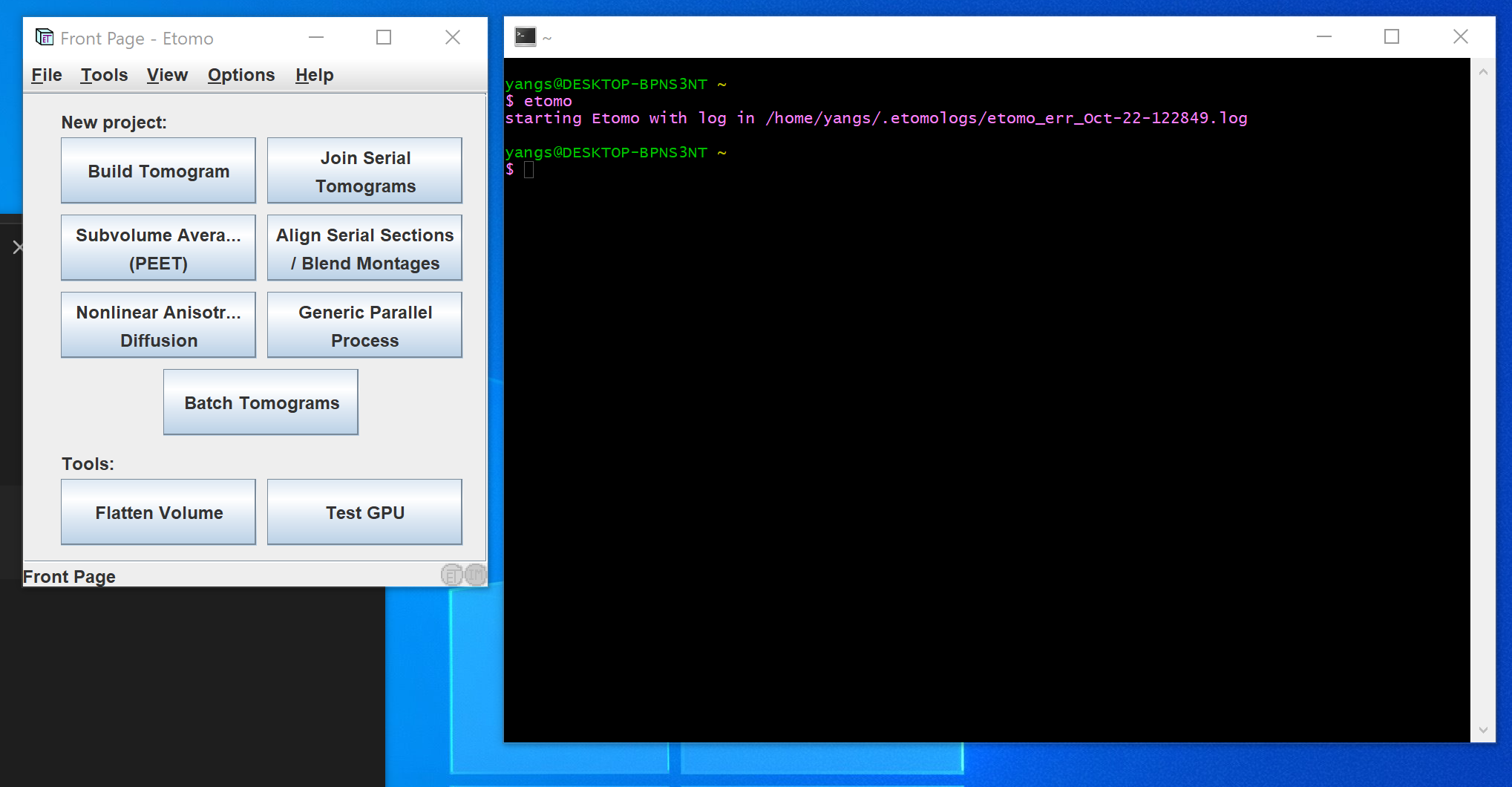Click the 'Tools:' section label
The height and width of the screenshot is (787, 1512).
tap(88, 464)
